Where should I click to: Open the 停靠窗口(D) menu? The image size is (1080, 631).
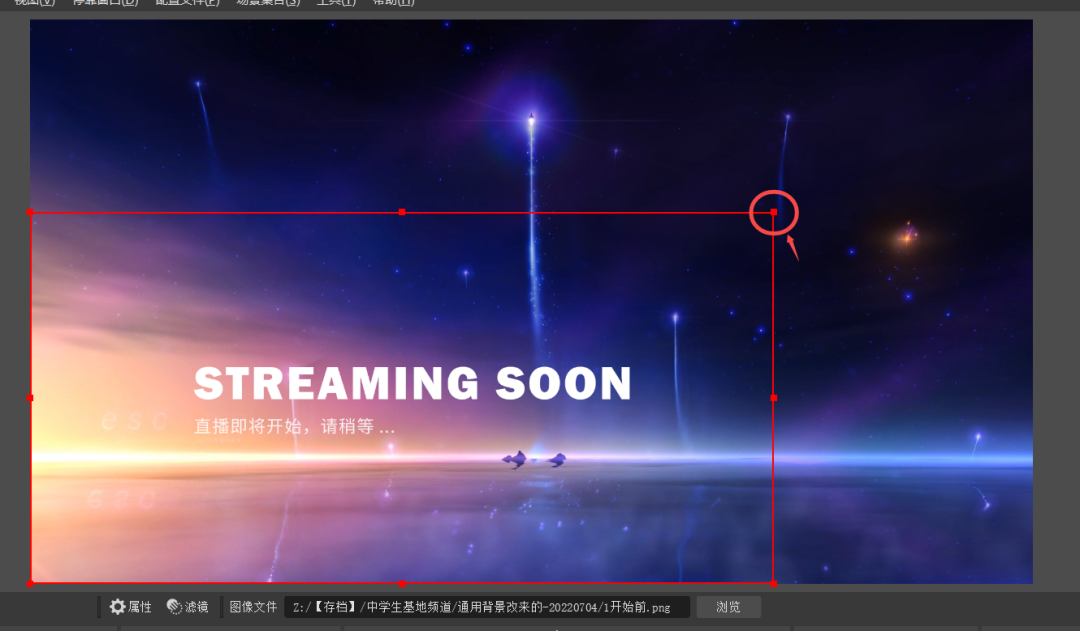[104, 3]
